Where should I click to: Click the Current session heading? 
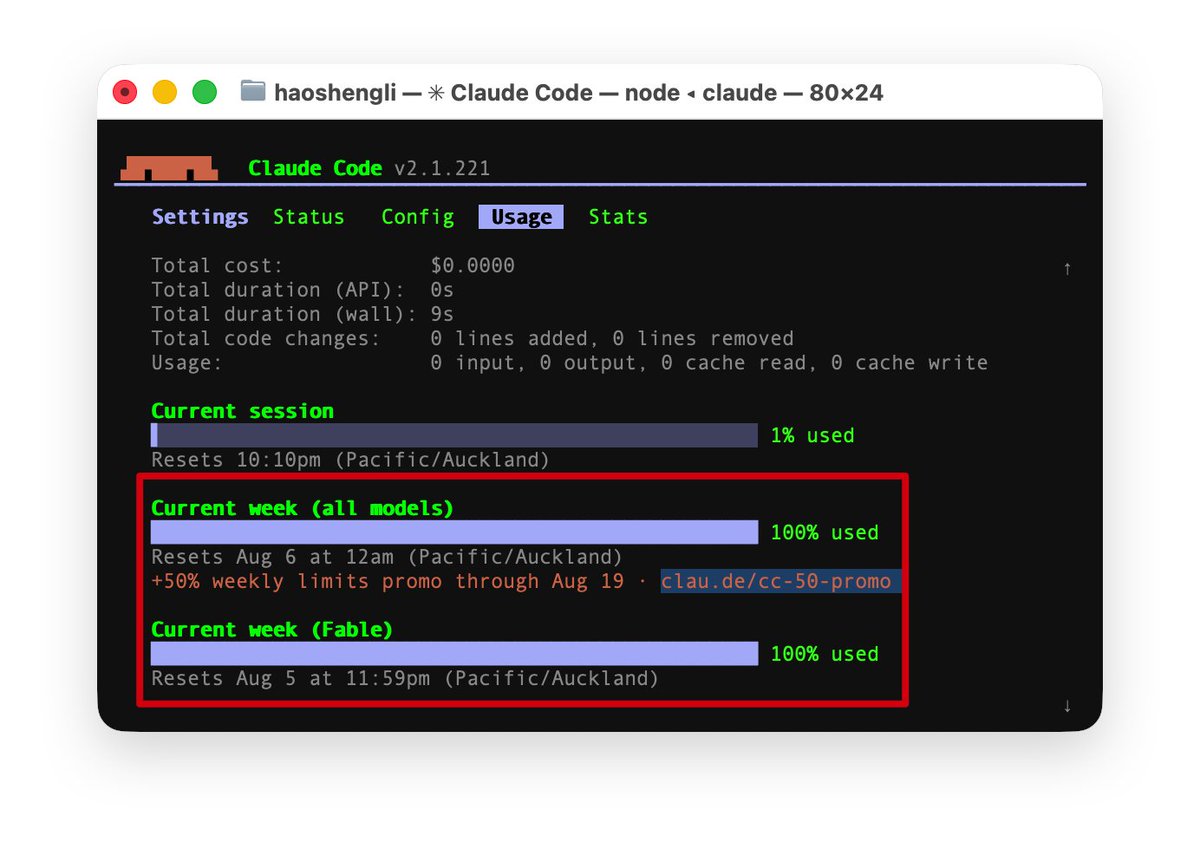pyautogui.click(x=242, y=411)
